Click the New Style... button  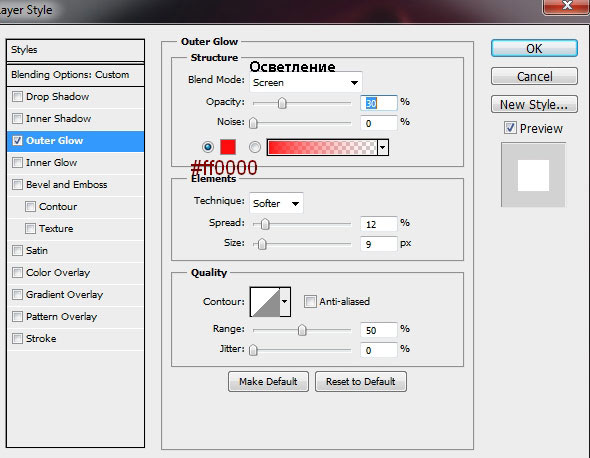tap(534, 104)
